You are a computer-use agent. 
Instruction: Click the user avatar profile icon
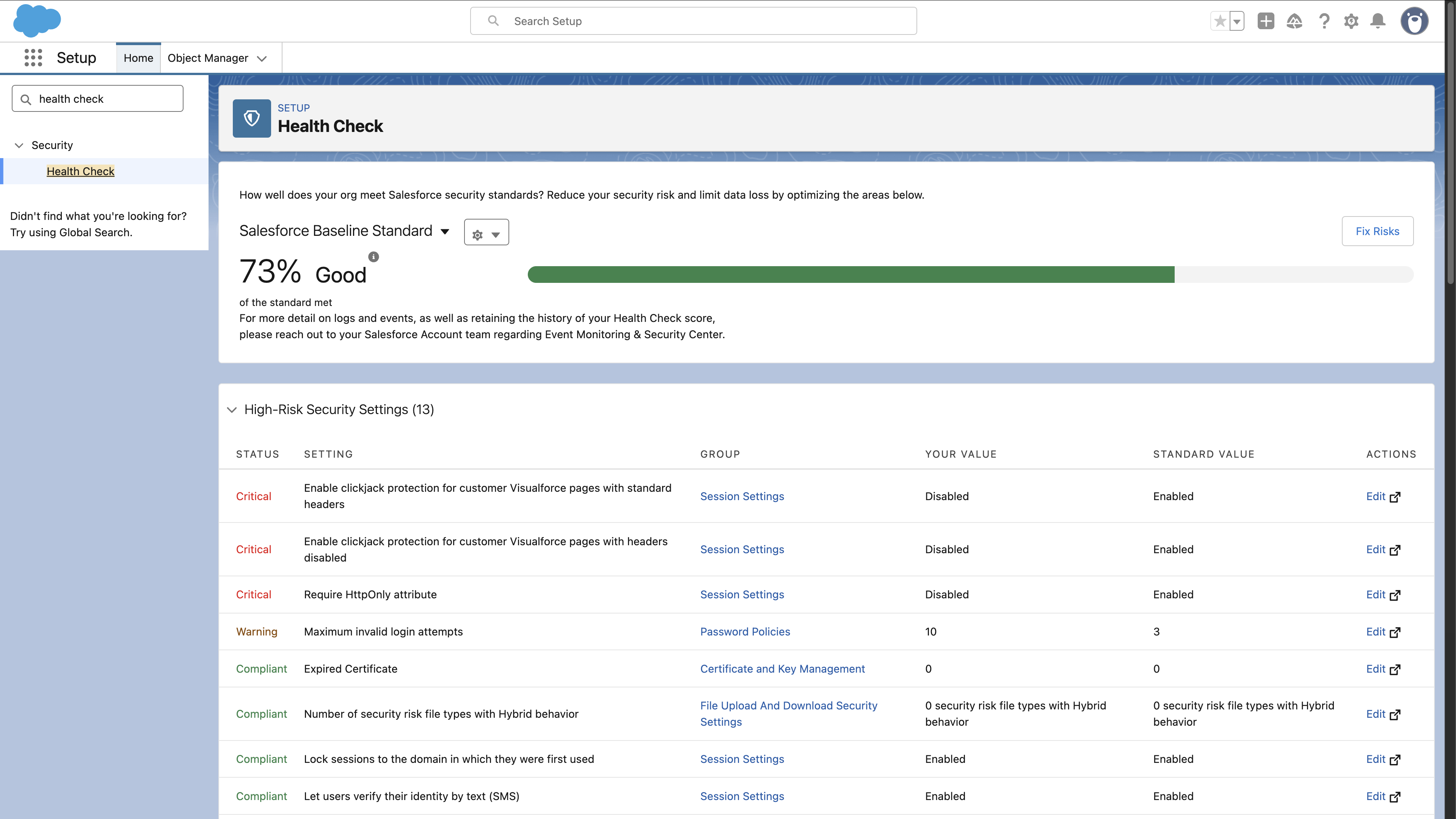(x=1414, y=22)
